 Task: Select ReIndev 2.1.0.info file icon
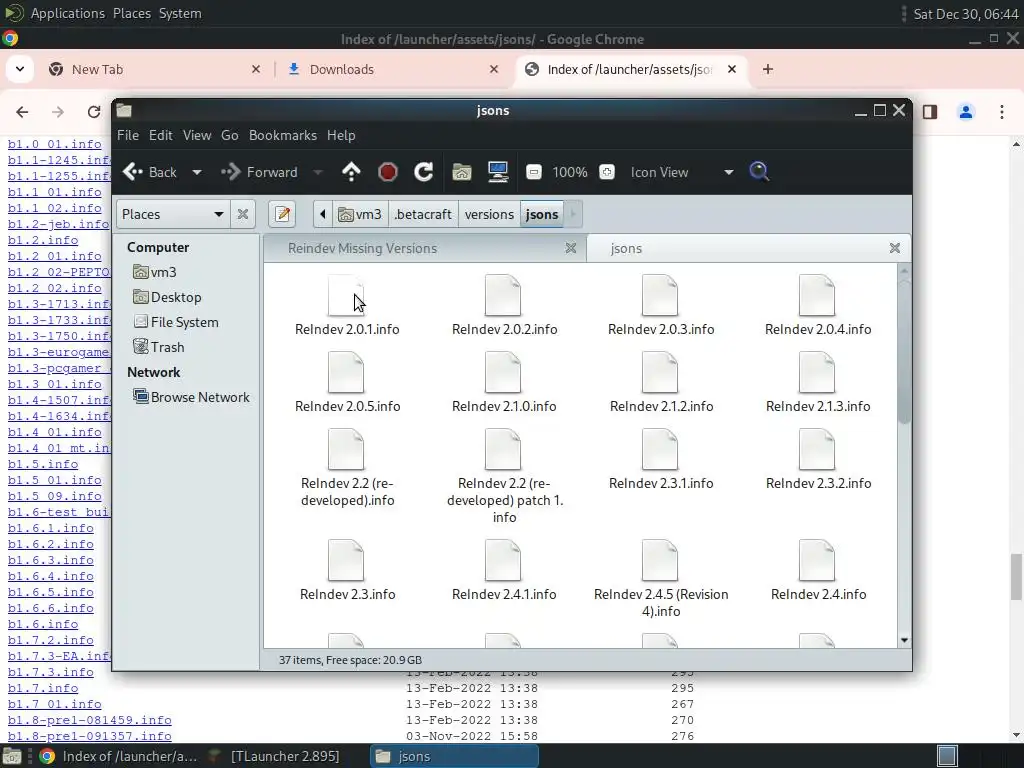pos(503,372)
